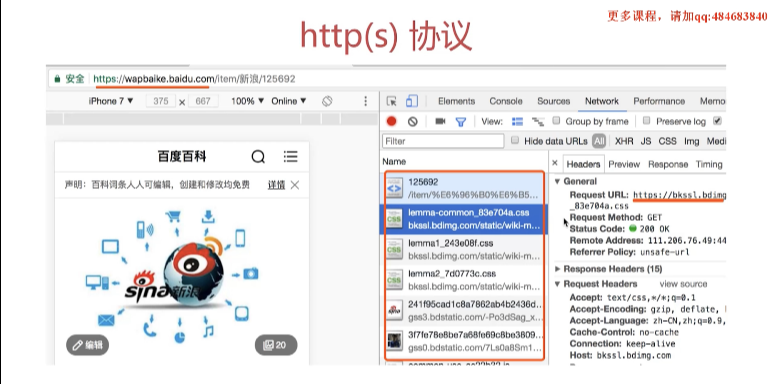
Task: Open the Performance panel tab
Action: click(x=659, y=101)
